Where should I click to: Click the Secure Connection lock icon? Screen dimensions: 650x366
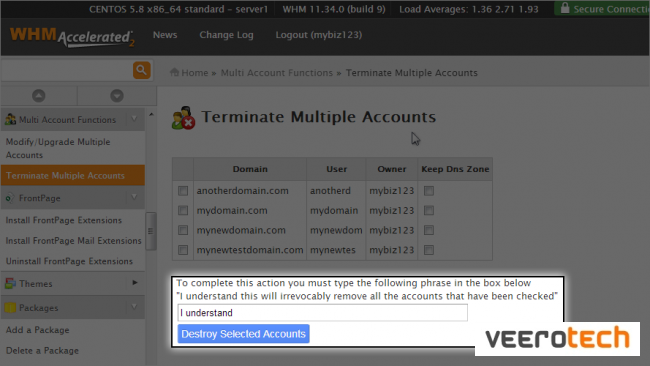(x=565, y=7)
